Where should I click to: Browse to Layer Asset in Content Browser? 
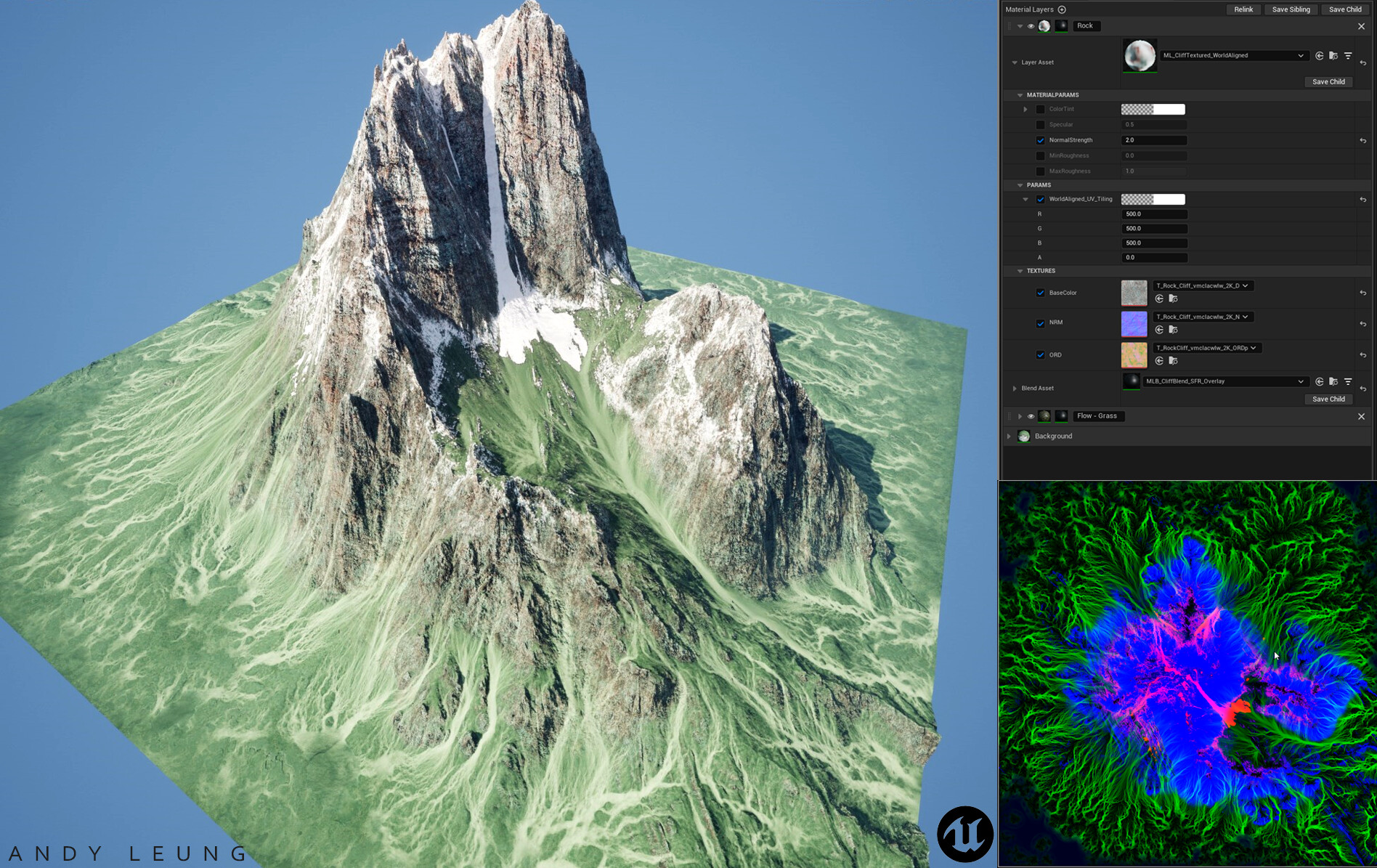coord(1333,56)
